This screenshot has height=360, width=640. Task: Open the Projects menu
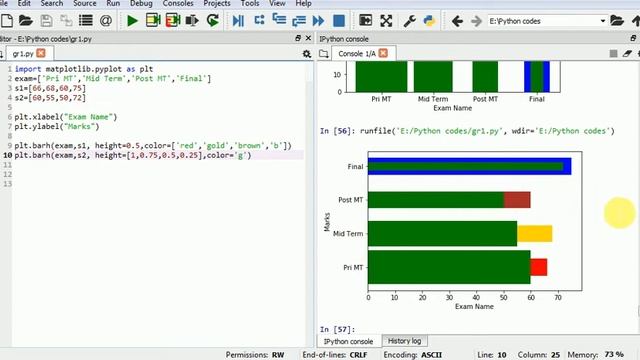point(217,4)
